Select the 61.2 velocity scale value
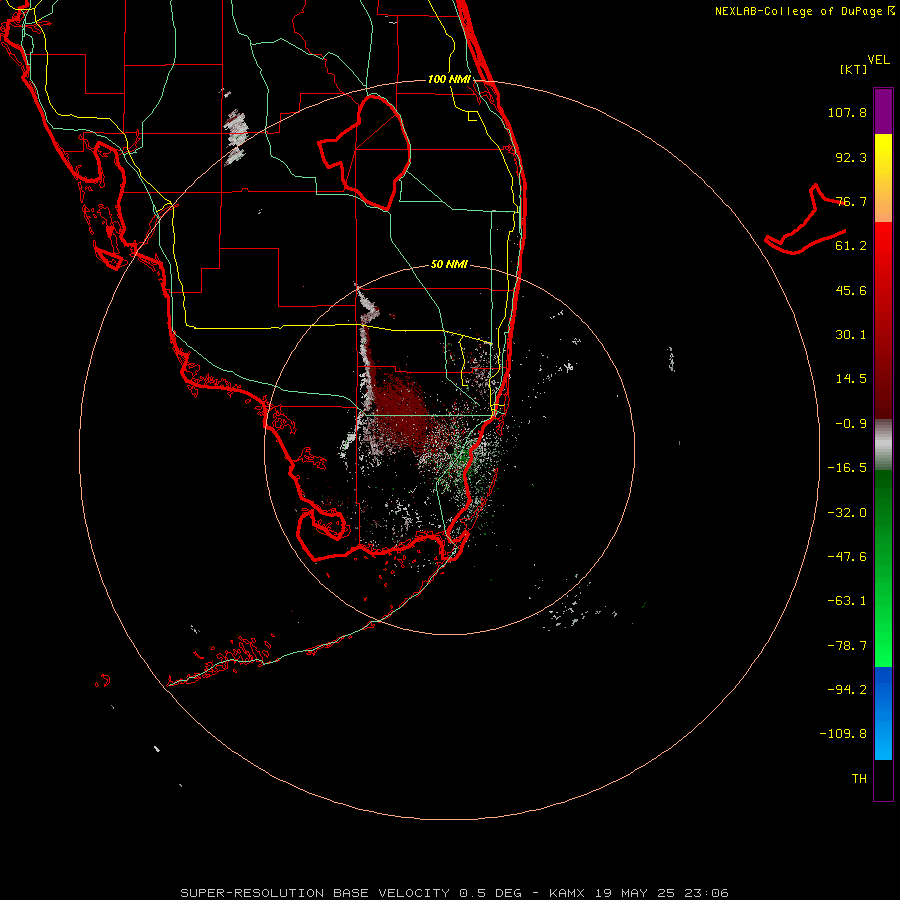 (x=851, y=246)
